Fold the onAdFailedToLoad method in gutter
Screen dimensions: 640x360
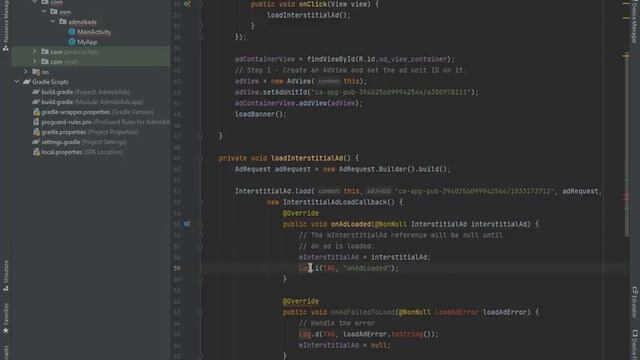200,312
